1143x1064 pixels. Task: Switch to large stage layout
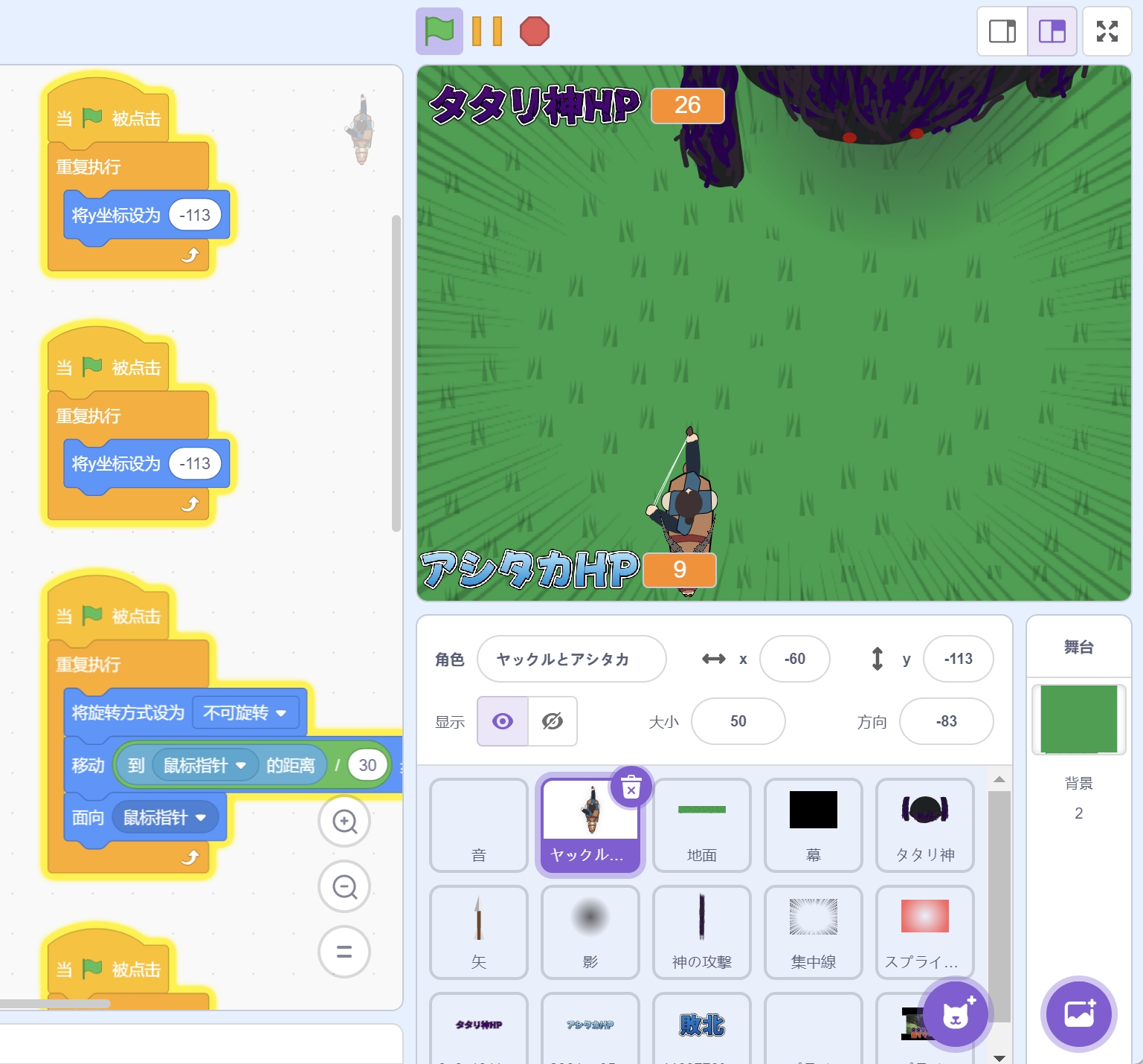click(x=1052, y=31)
